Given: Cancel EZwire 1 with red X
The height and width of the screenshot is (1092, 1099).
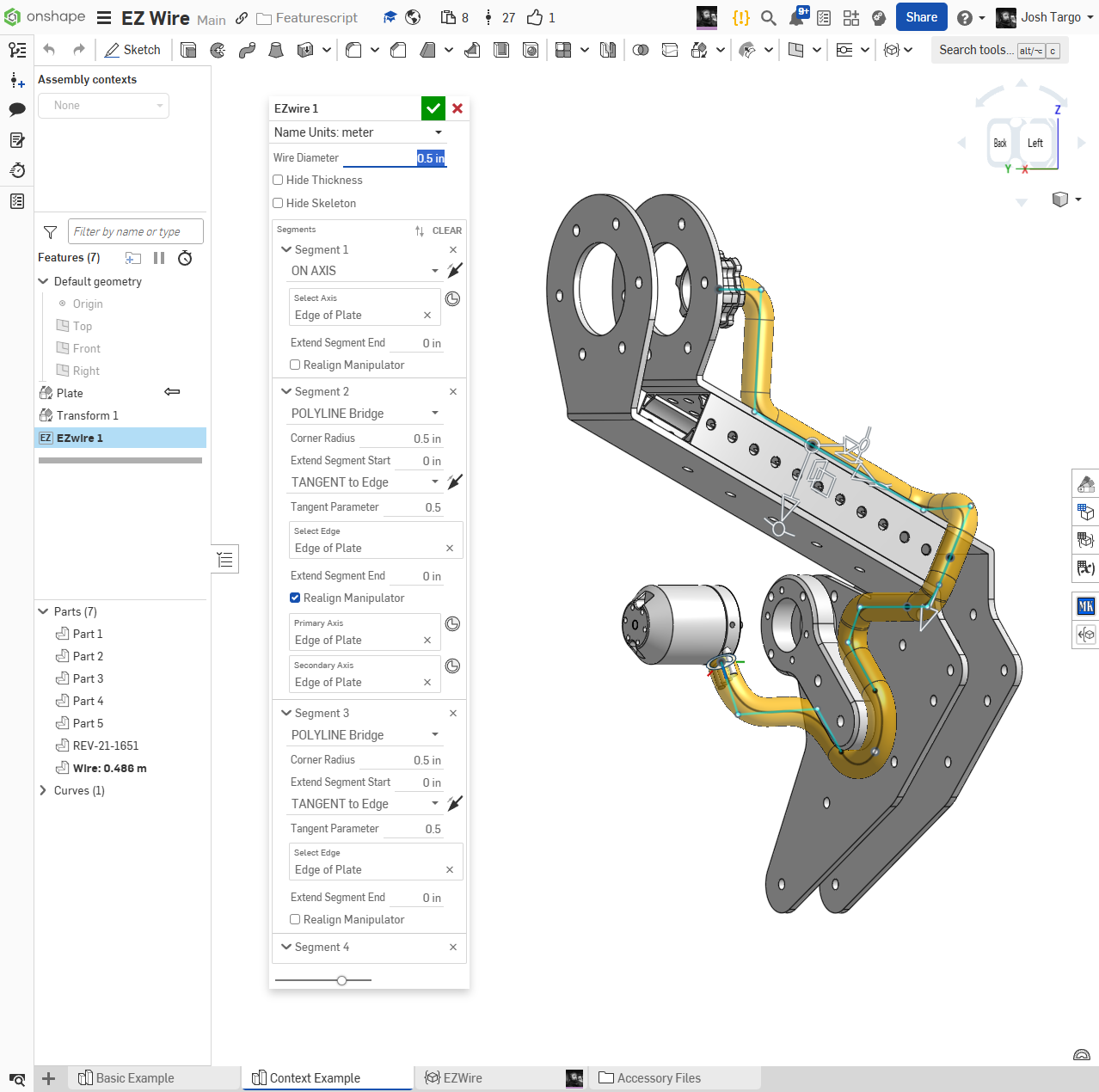Looking at the screenshot, I should pos(457,108).
